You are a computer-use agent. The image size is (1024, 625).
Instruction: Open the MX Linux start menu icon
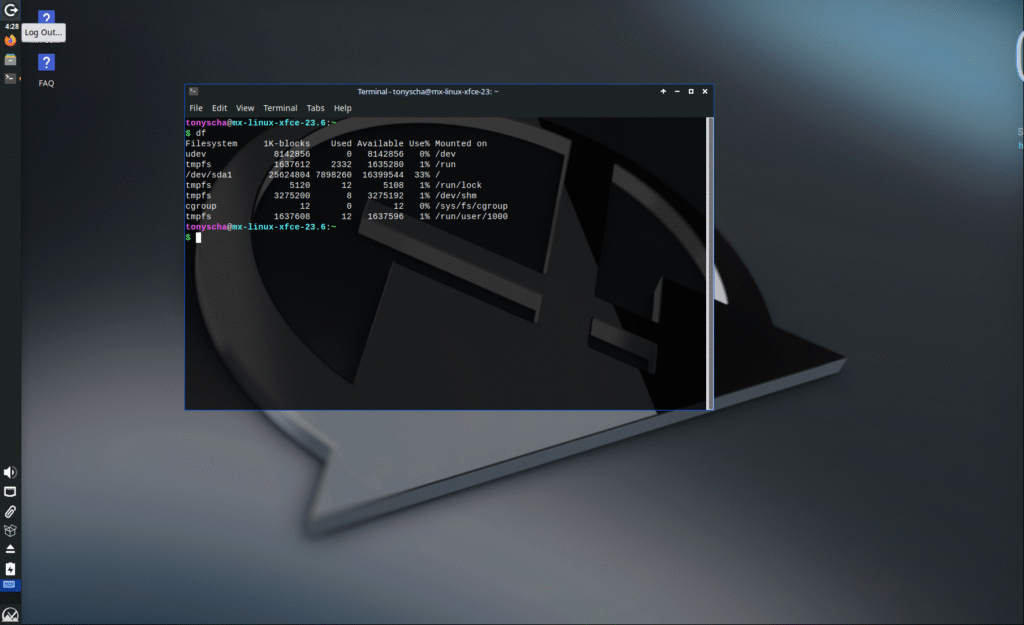click(x=10, y=614)
